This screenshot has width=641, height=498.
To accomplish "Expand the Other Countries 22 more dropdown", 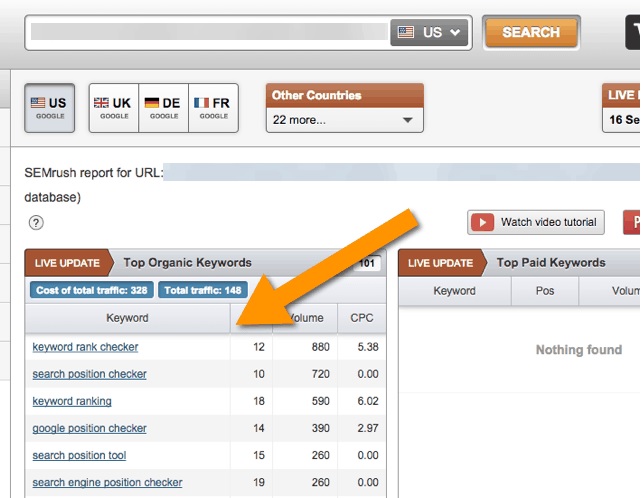I will click(344, 120).
